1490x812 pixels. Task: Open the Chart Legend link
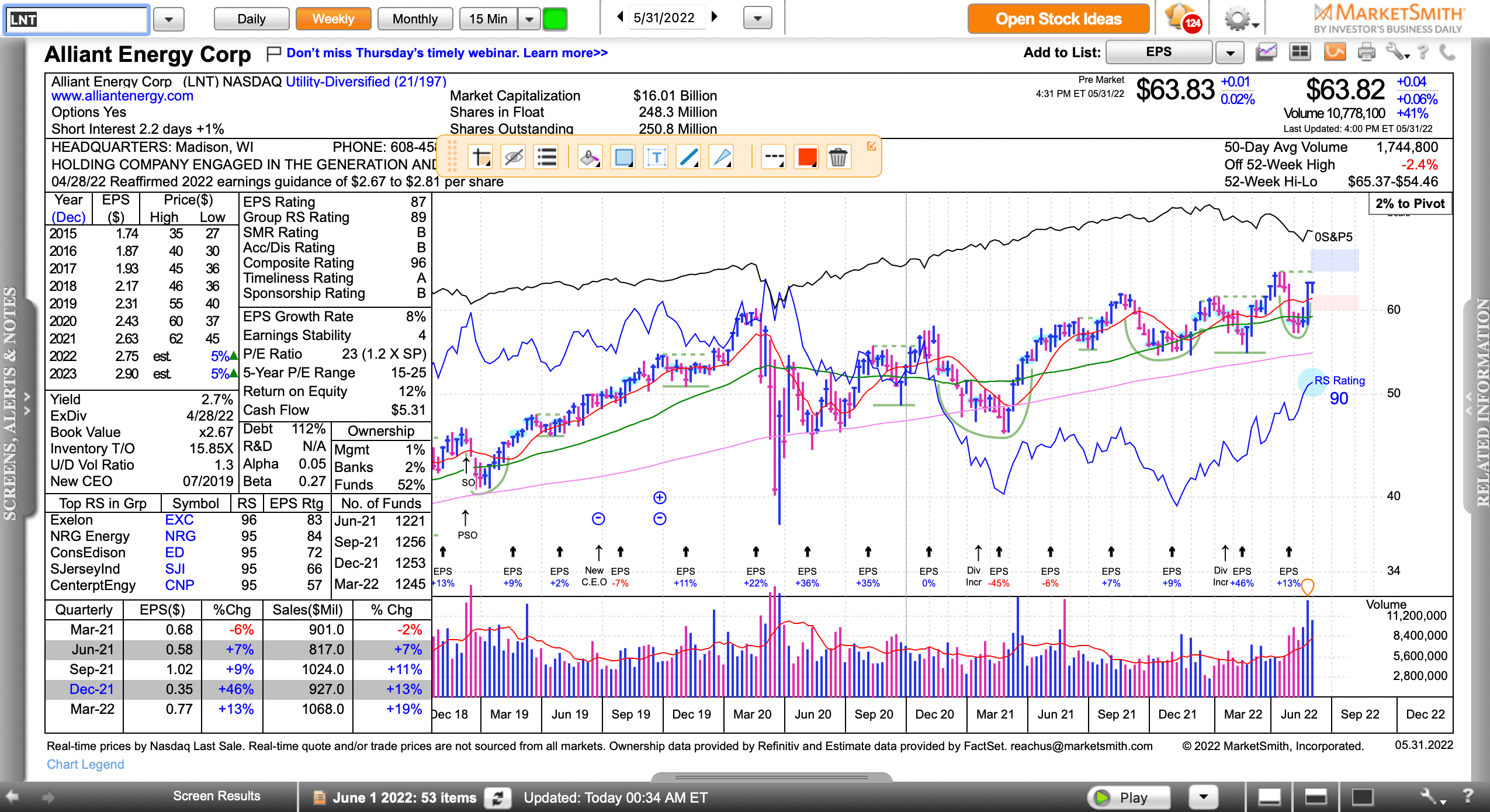coord(85,764)
